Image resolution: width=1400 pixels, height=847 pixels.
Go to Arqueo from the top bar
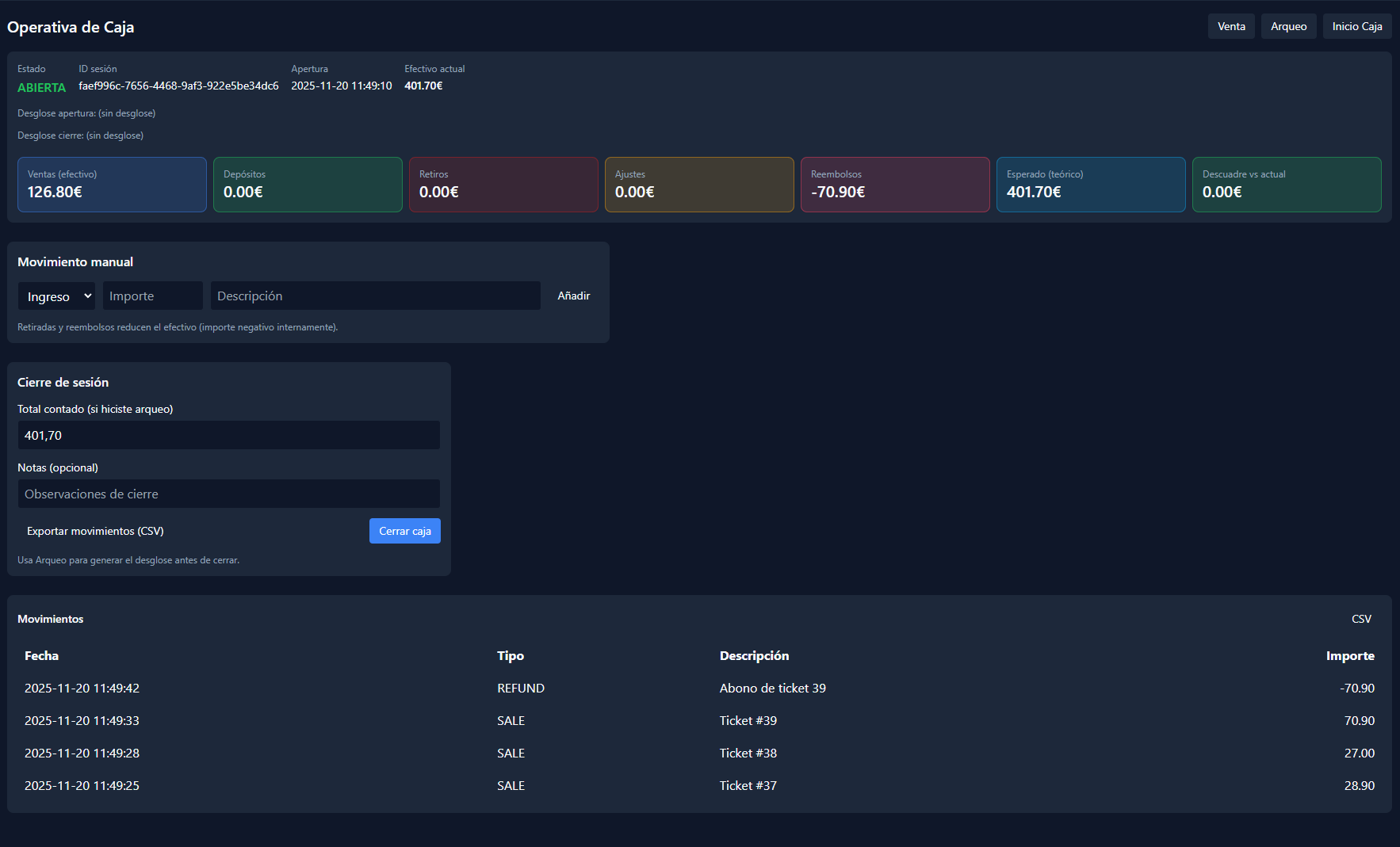[1288, 26]
